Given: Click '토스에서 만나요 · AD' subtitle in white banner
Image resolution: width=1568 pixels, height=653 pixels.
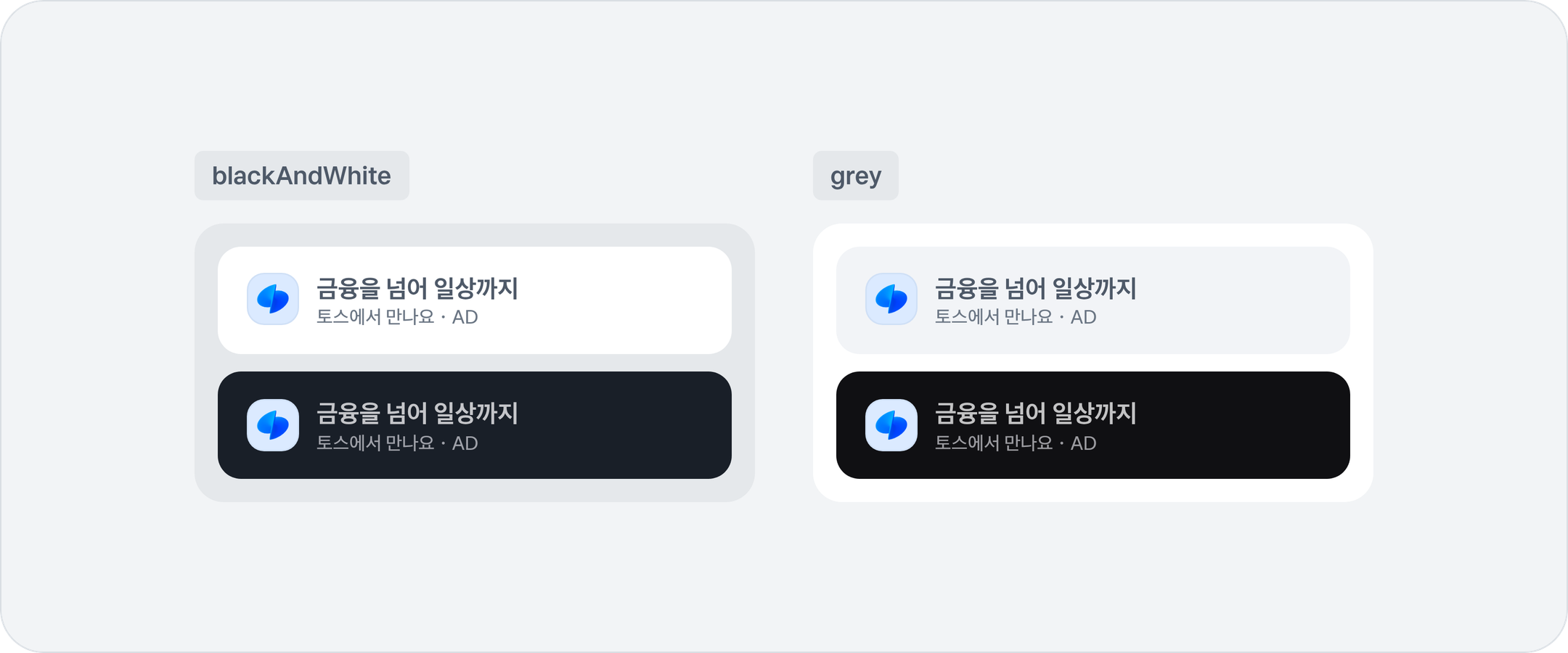Looking at the screenshot, I should 397,317.
